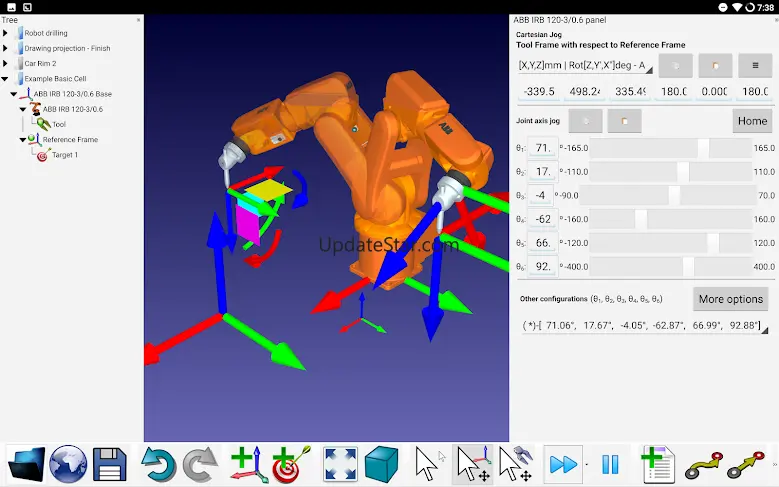Click the More options button
Screen dimensions: 779x487
point(730,299)
